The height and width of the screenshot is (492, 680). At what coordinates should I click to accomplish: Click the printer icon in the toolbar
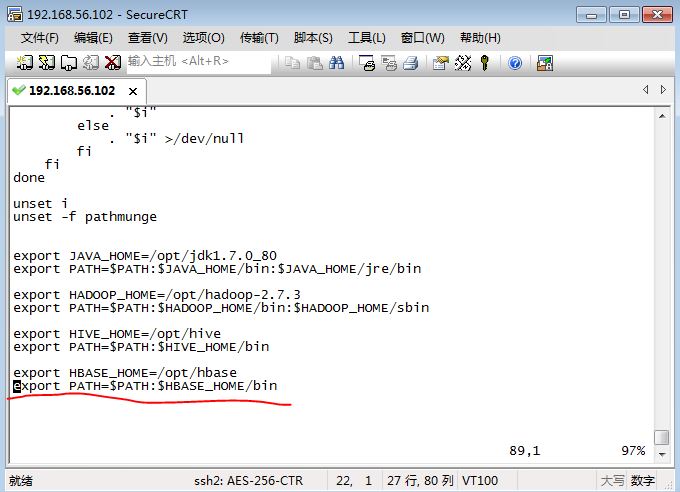tap(411, 63)
